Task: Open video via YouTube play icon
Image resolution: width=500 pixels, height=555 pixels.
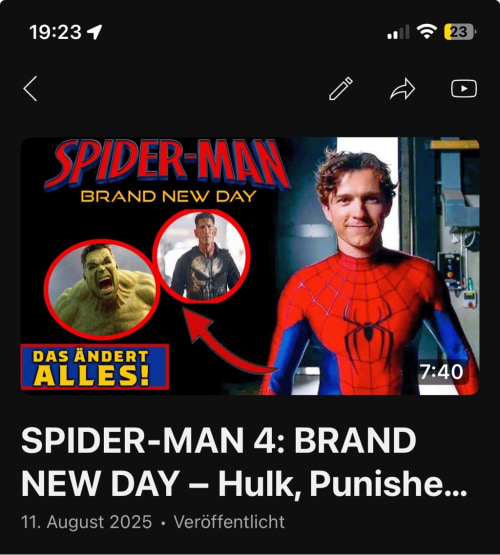Action: [x=464, y=88]
